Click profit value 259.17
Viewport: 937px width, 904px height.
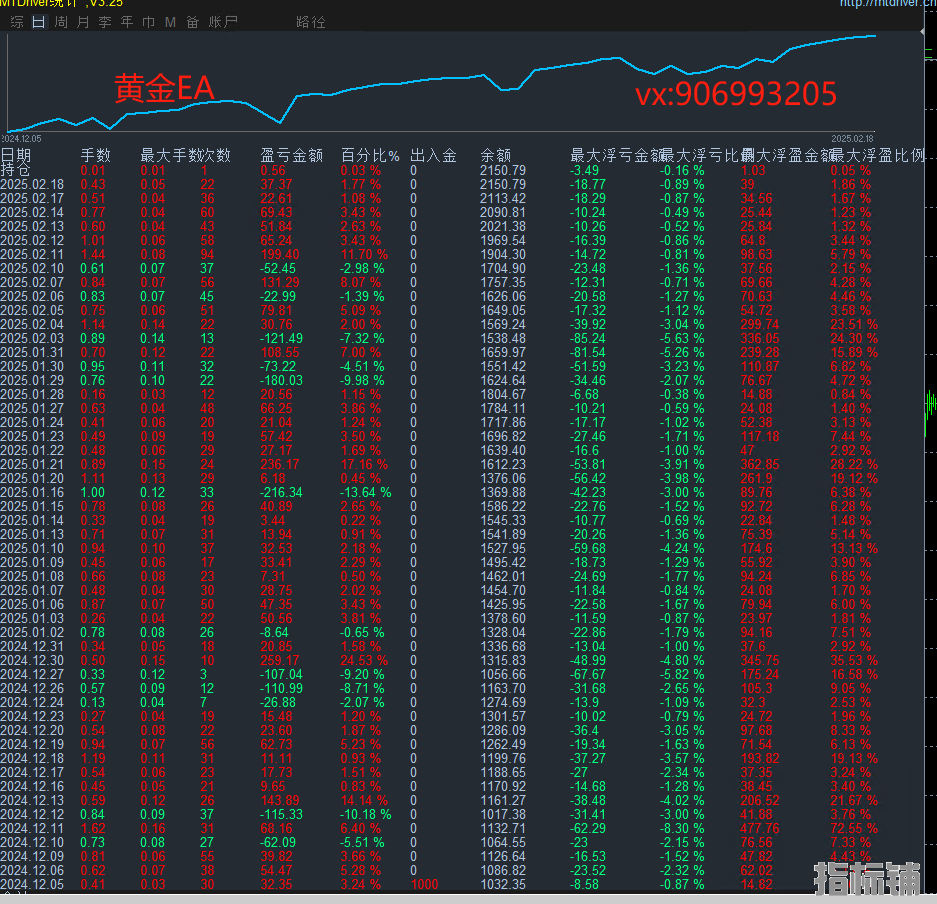pos(280,660)
